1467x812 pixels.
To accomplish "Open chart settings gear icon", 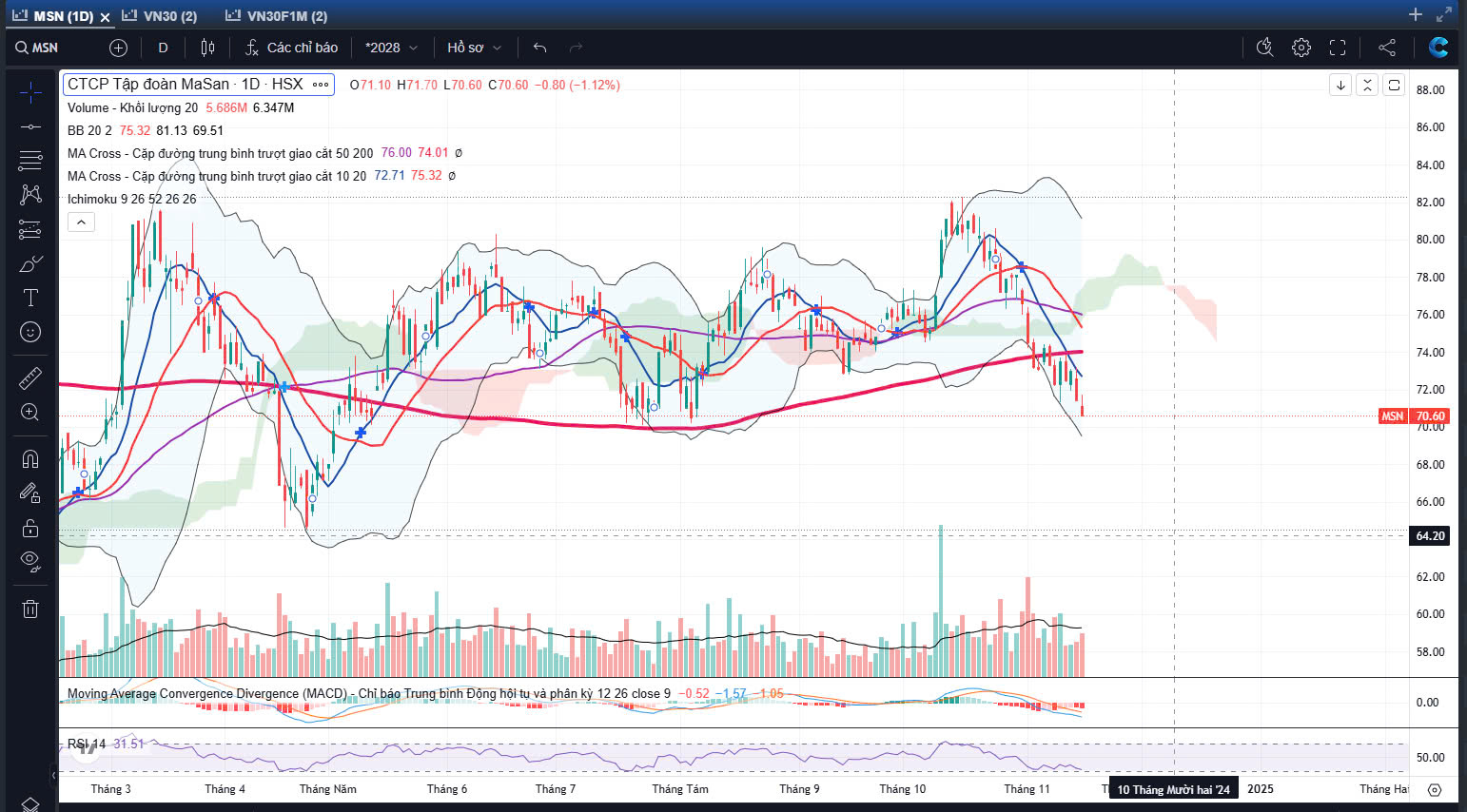I will click(x=1301, y=48).
